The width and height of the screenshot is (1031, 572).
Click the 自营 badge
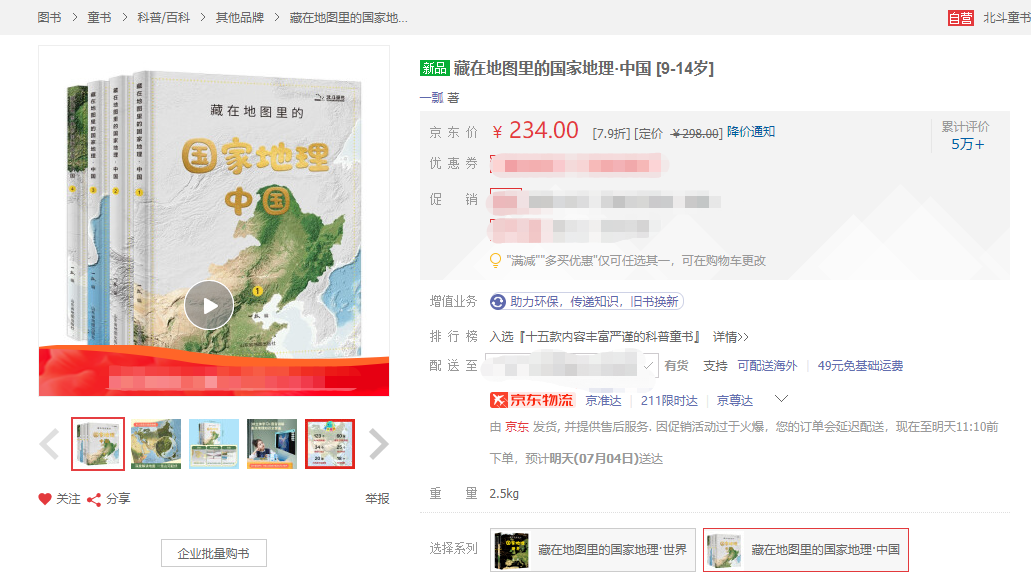point(960,18)
